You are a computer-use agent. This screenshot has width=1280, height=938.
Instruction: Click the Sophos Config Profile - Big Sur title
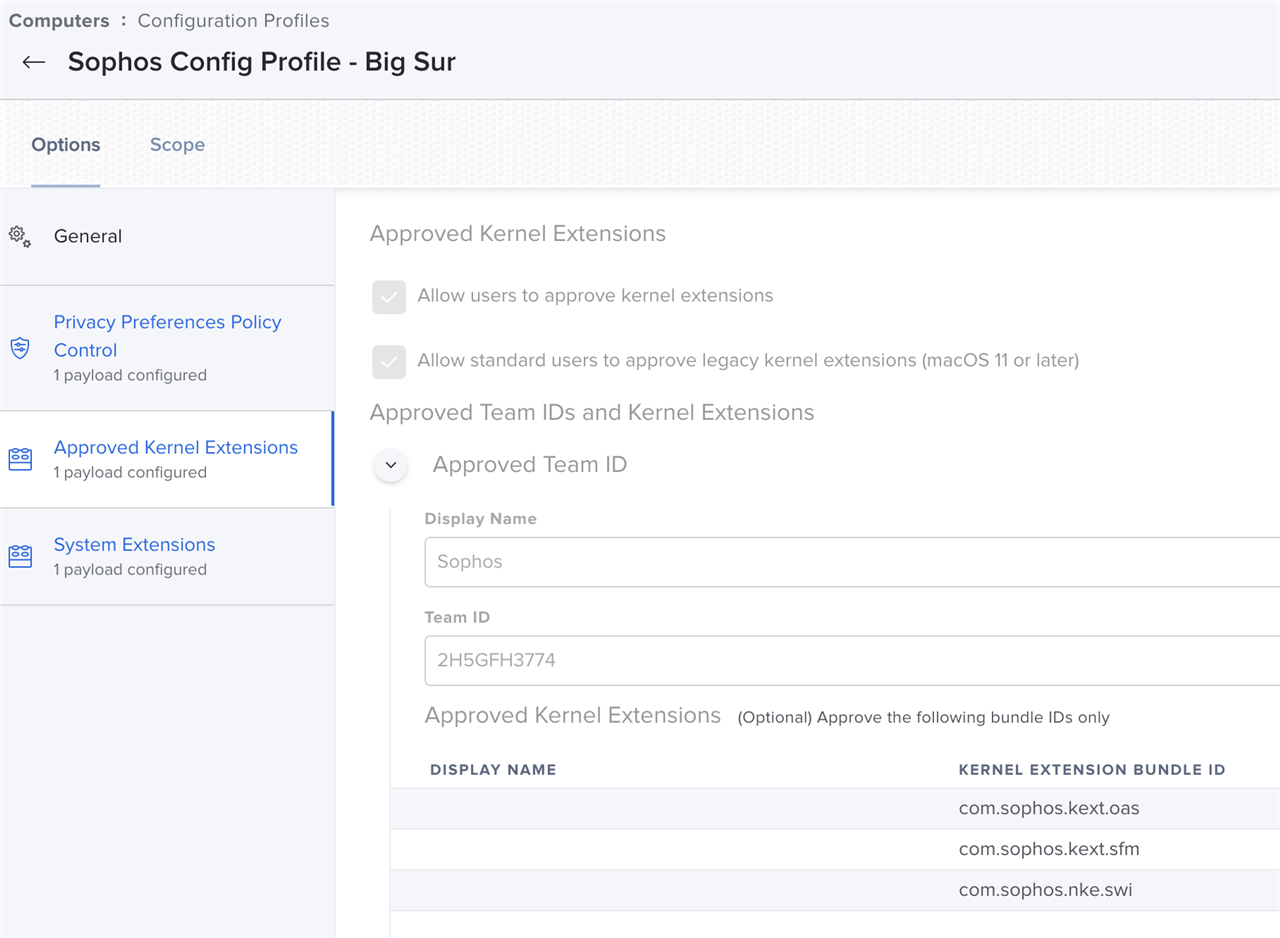(262, 62)
